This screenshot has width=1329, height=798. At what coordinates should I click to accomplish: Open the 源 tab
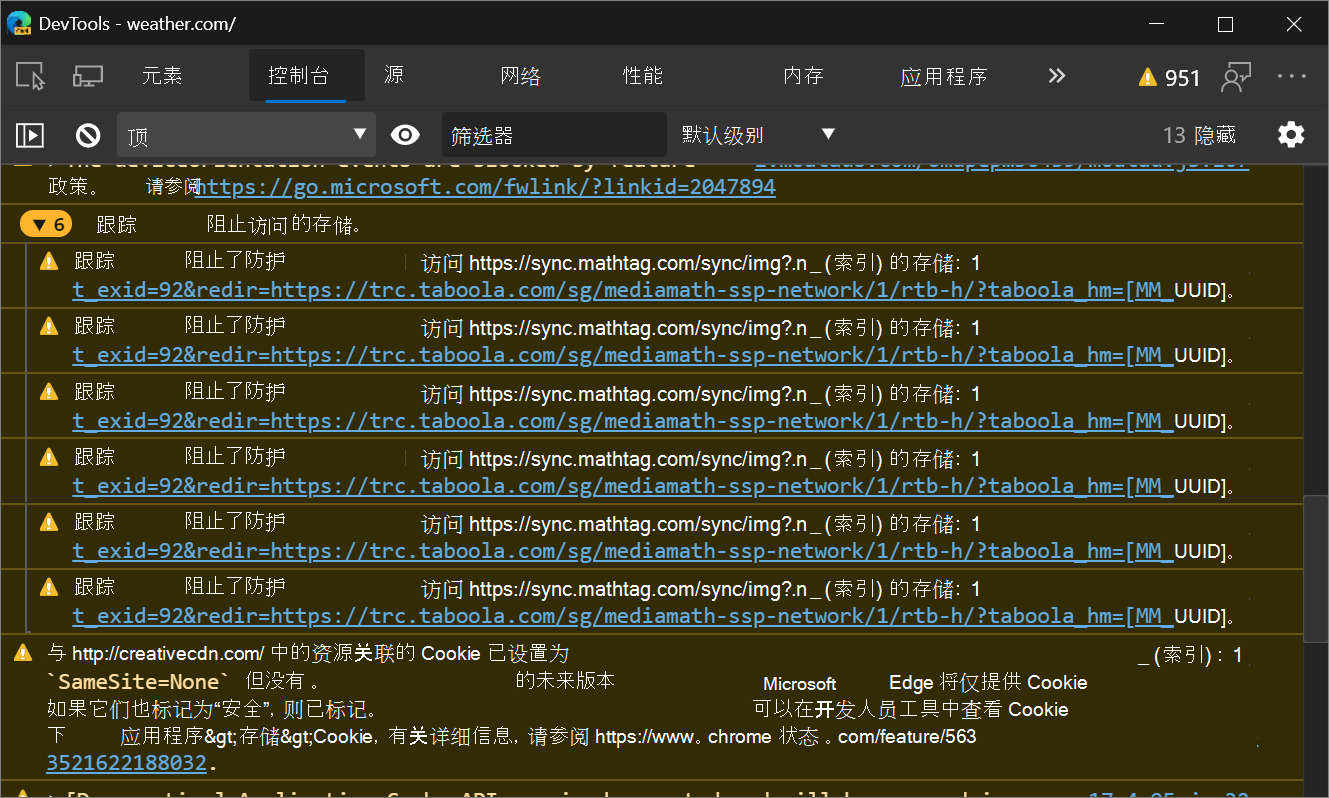(394, 75)
